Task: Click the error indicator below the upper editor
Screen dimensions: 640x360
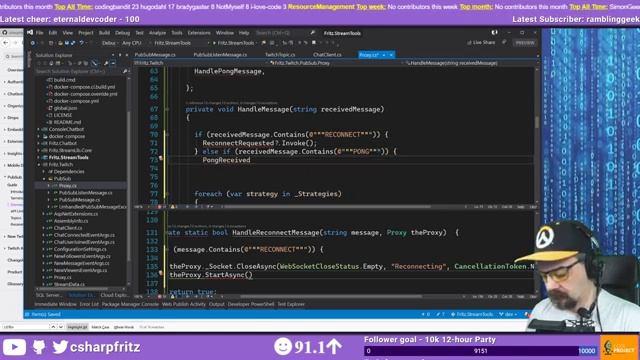Action: [x=160, y=207]
